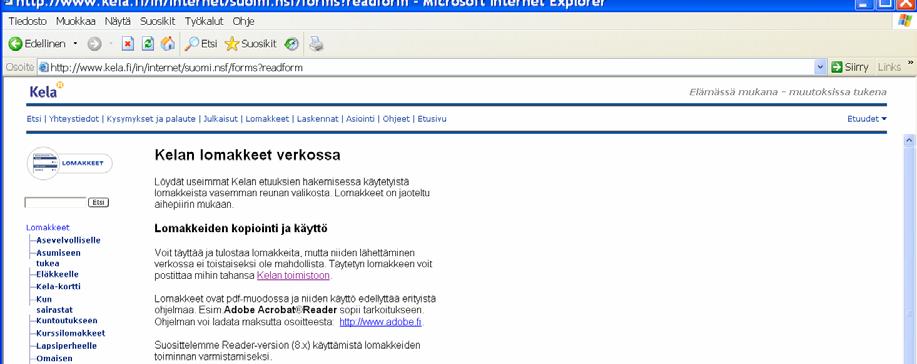917x364 pixels.
Task: Click the Print icon in toolbar
Action: [x=316, y=44]
